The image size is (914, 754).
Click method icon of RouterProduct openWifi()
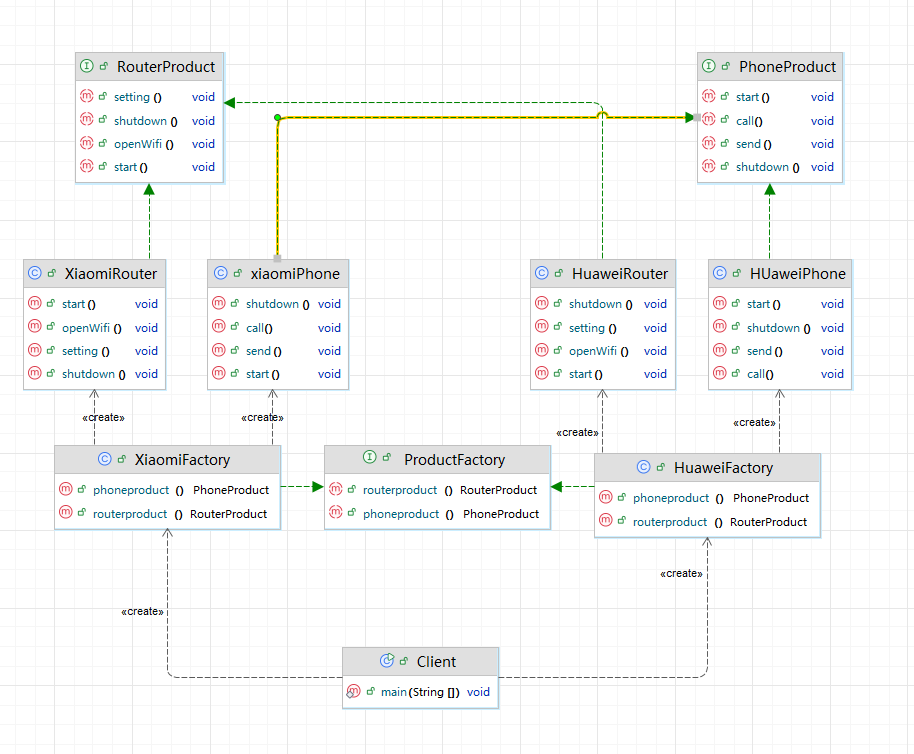tap(86, 142)
